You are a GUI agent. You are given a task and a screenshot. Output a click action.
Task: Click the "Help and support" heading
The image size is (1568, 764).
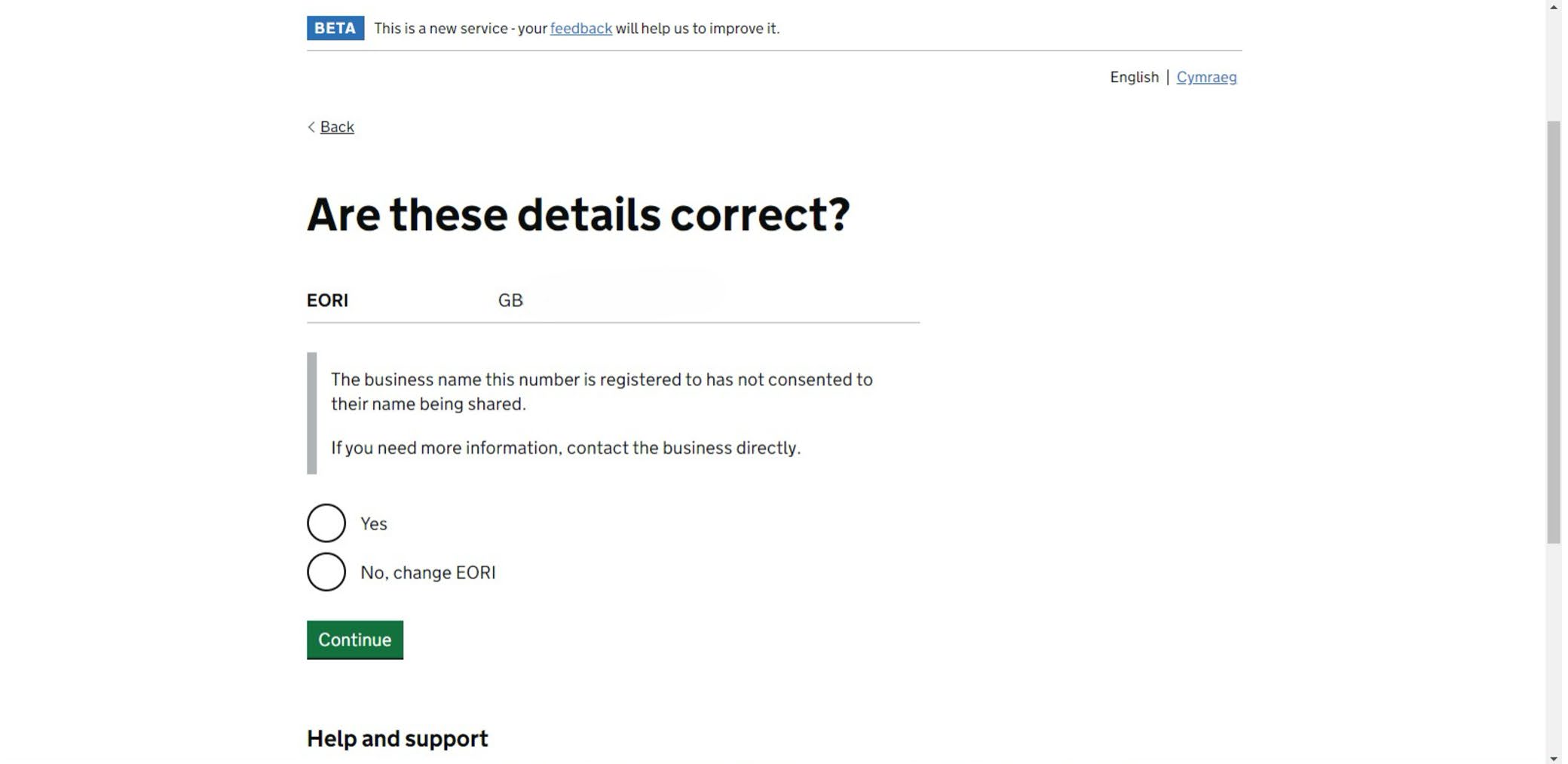(x=397, y=738)
